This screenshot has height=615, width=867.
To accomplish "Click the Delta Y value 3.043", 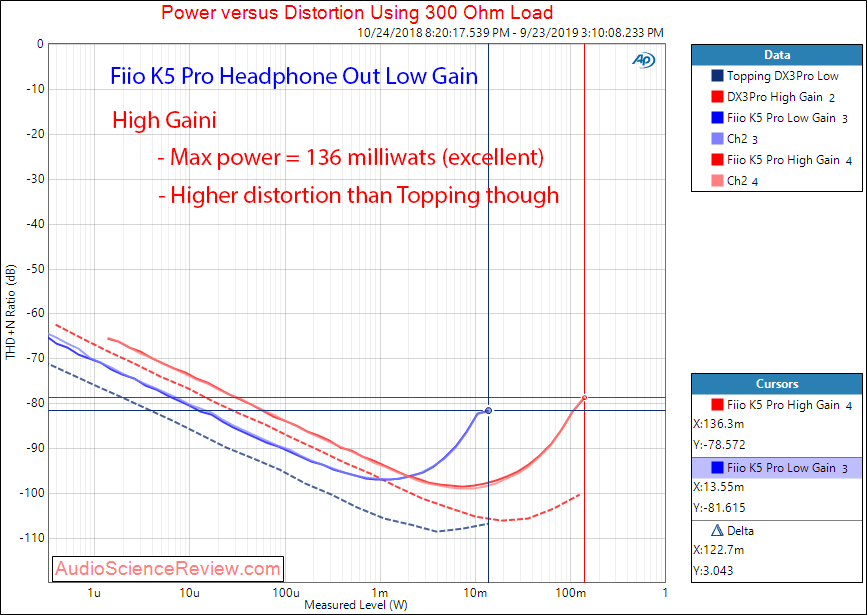I will [x=713, y=571].
